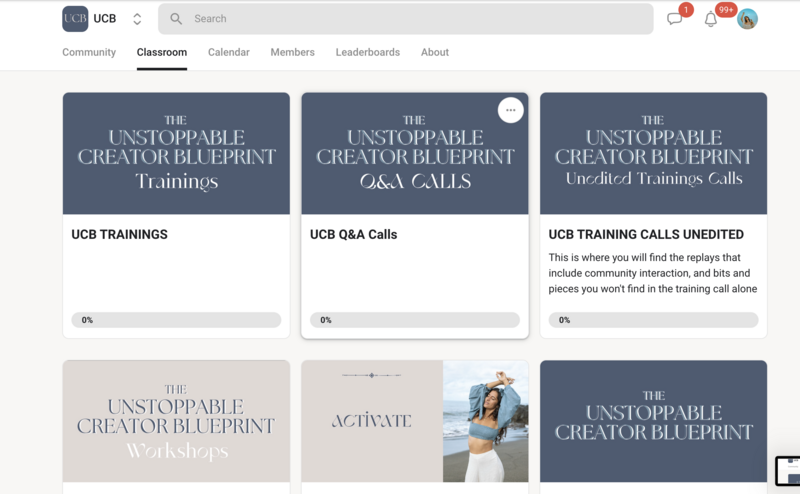Switch to the Community tab
800x494 pixels.
tap(89, 52)
